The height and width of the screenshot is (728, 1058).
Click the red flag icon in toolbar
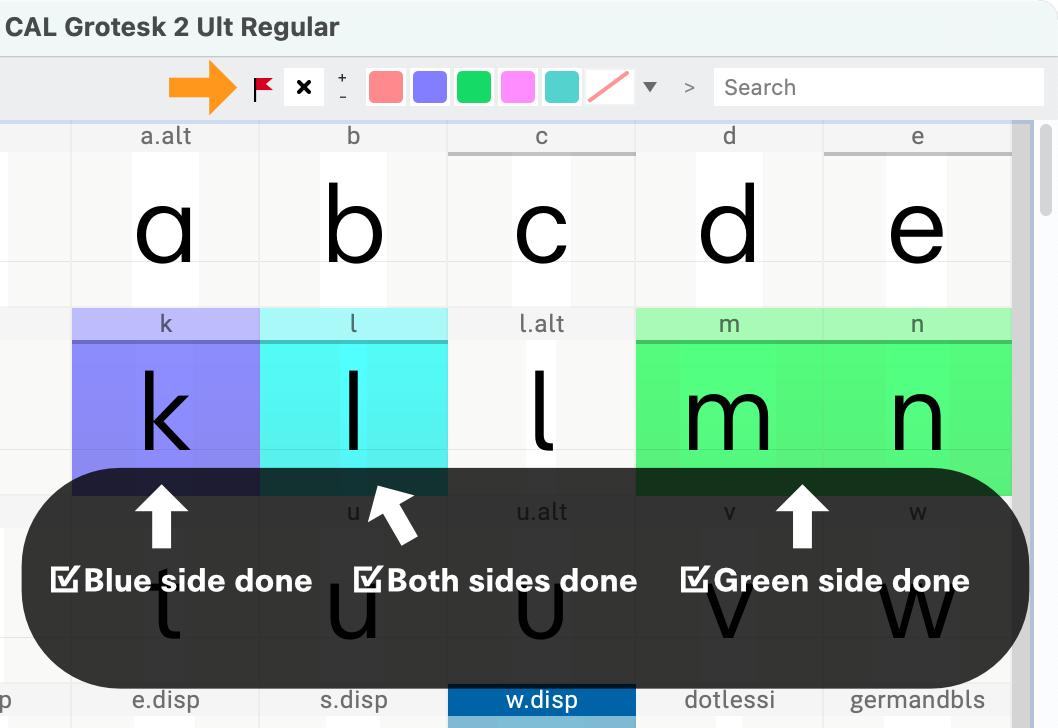pyautogui.click(x=262, y=88)
